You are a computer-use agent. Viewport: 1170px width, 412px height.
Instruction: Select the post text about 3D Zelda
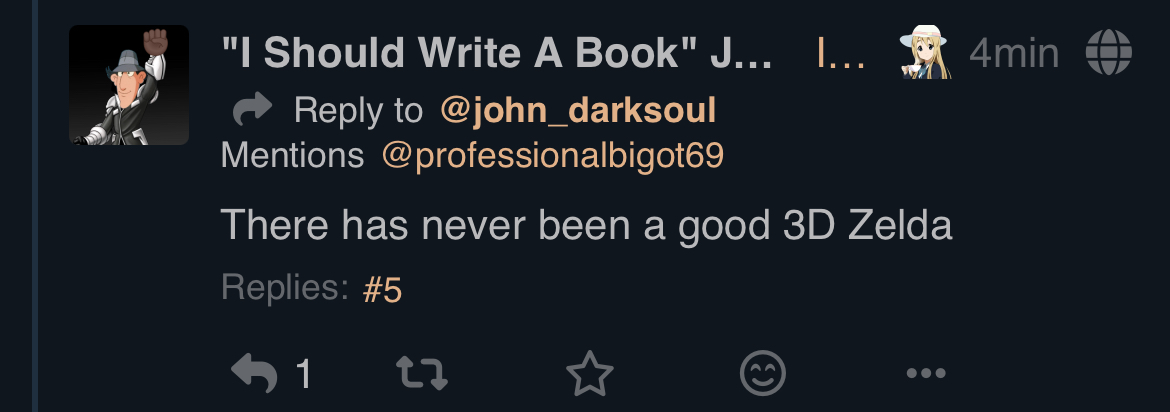(586, 224)
